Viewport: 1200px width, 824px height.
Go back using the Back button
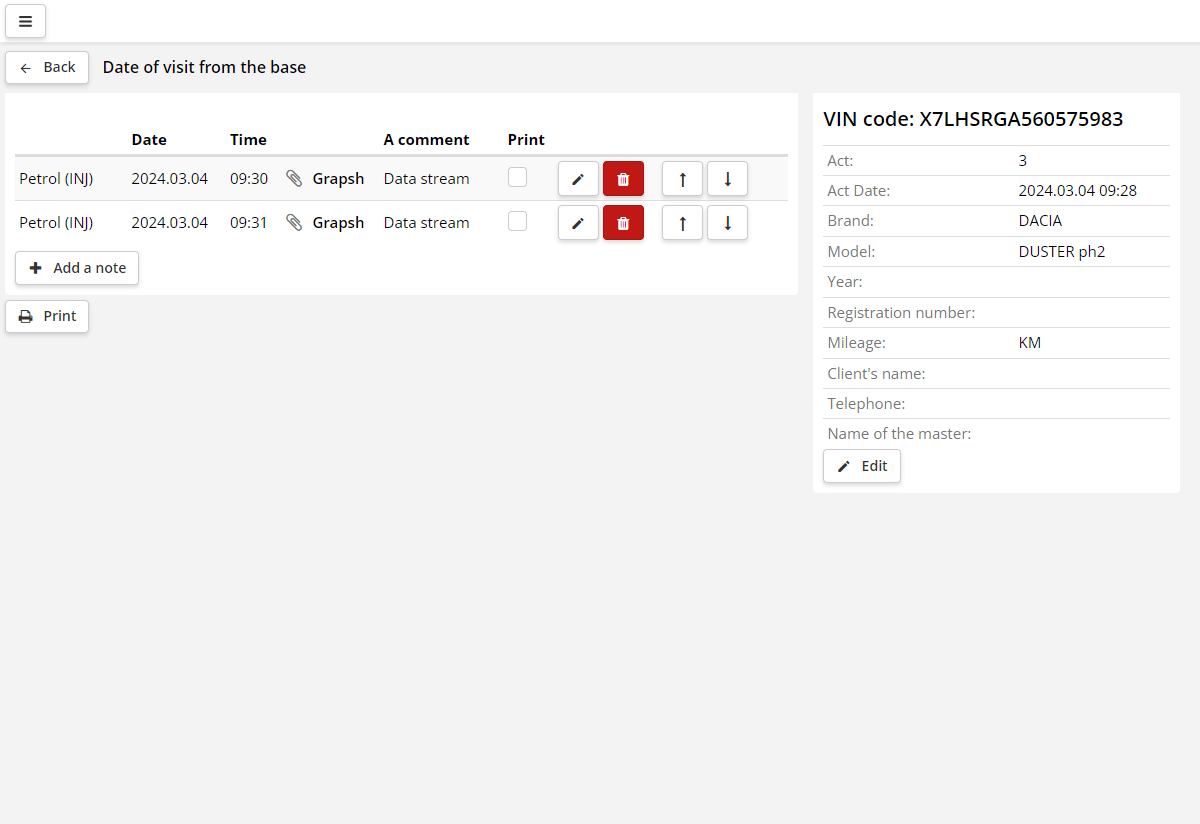[47, 67]
